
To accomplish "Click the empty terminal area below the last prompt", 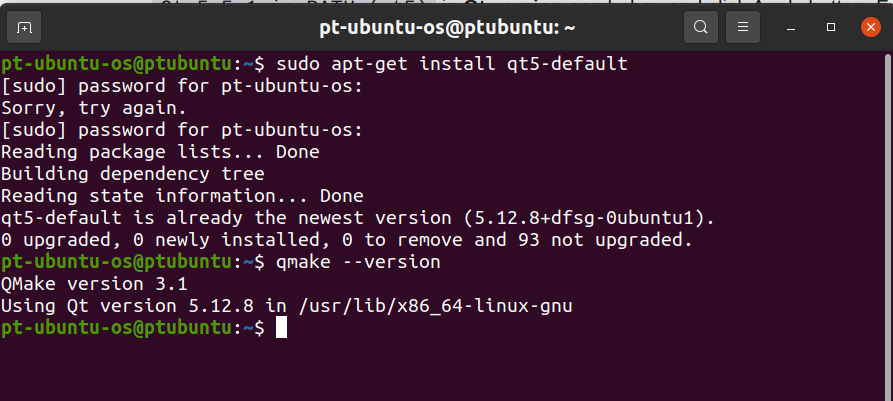I will 442,370.
